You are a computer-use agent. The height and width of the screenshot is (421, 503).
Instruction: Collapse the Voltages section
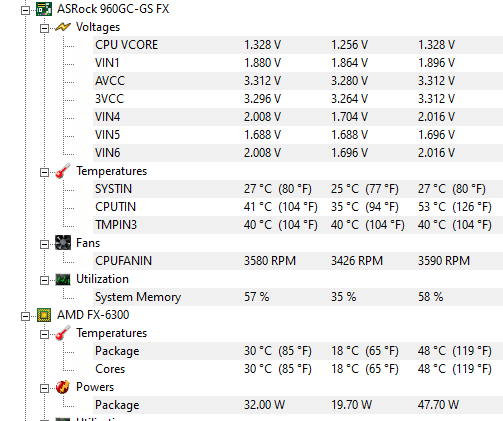click(44, 29)
